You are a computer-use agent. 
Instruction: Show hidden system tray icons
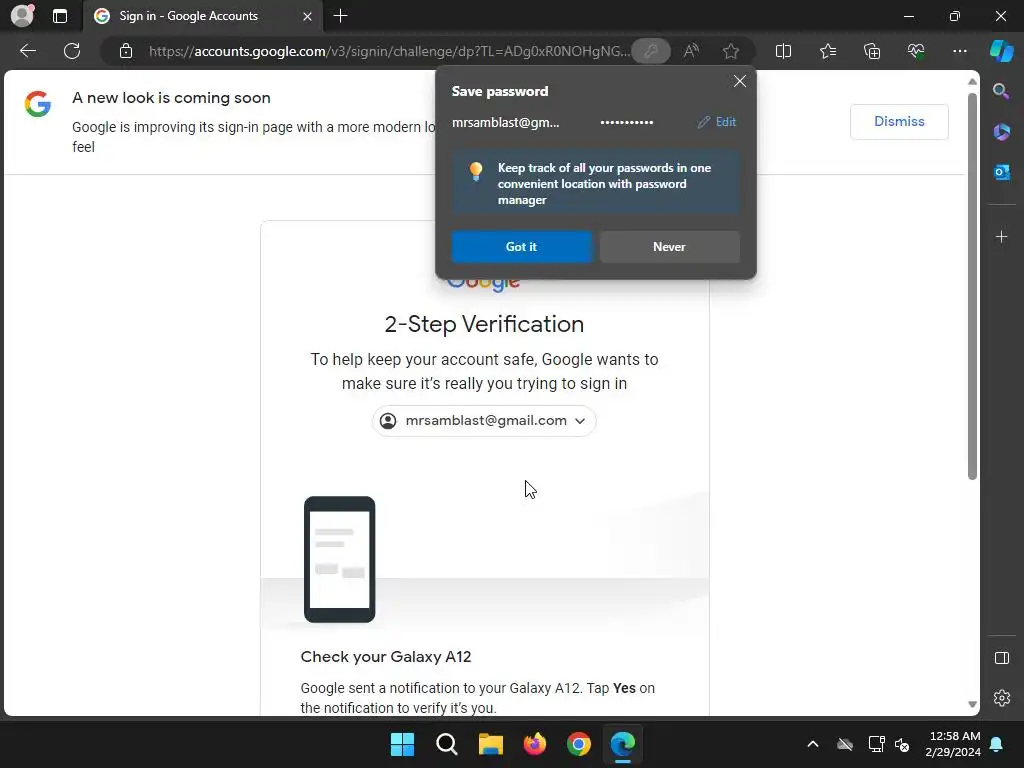click(x=812, y=744)
